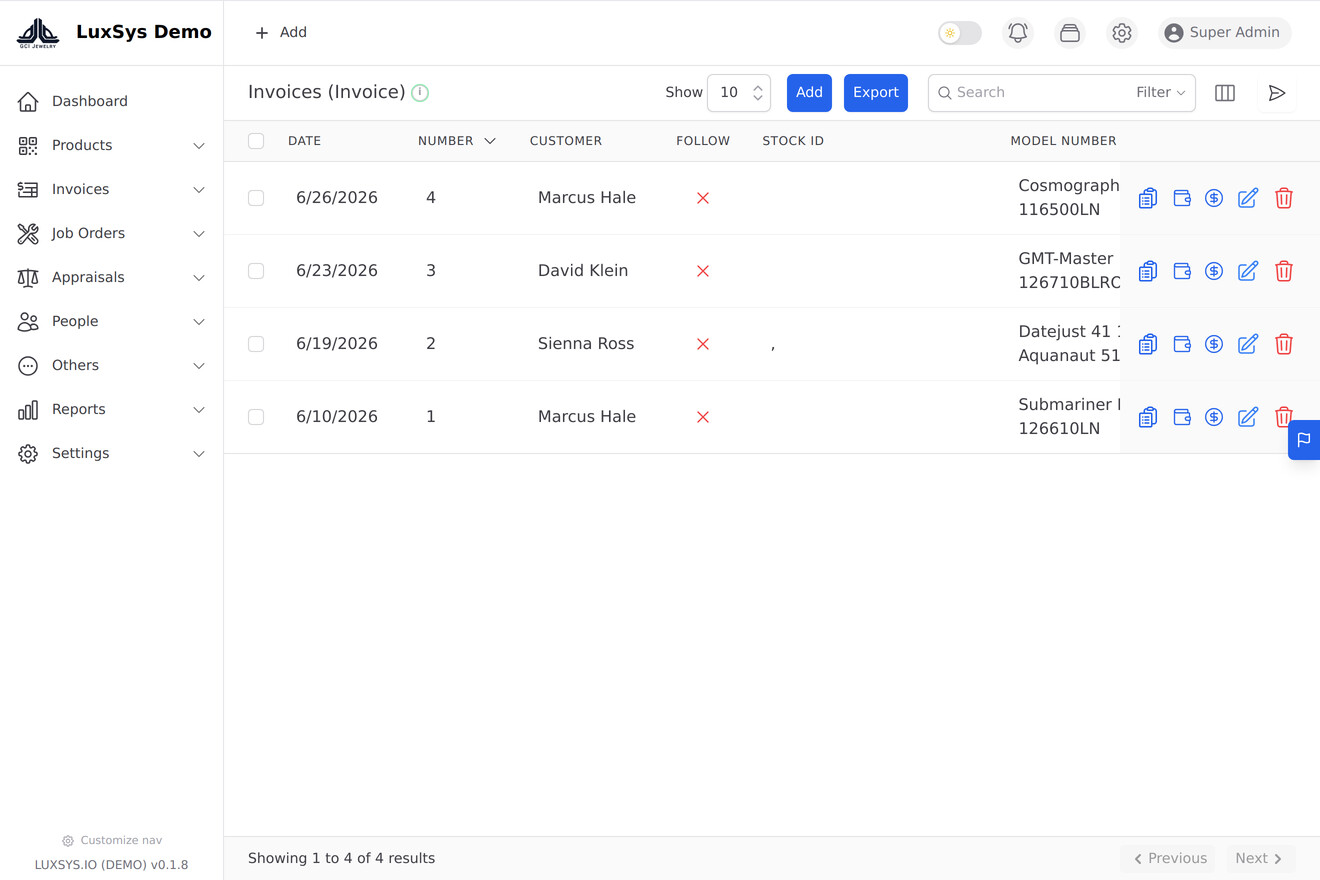Toggle the light/dark theme switch
Viewport: 1320px width, 880px height.
(960, 33)
